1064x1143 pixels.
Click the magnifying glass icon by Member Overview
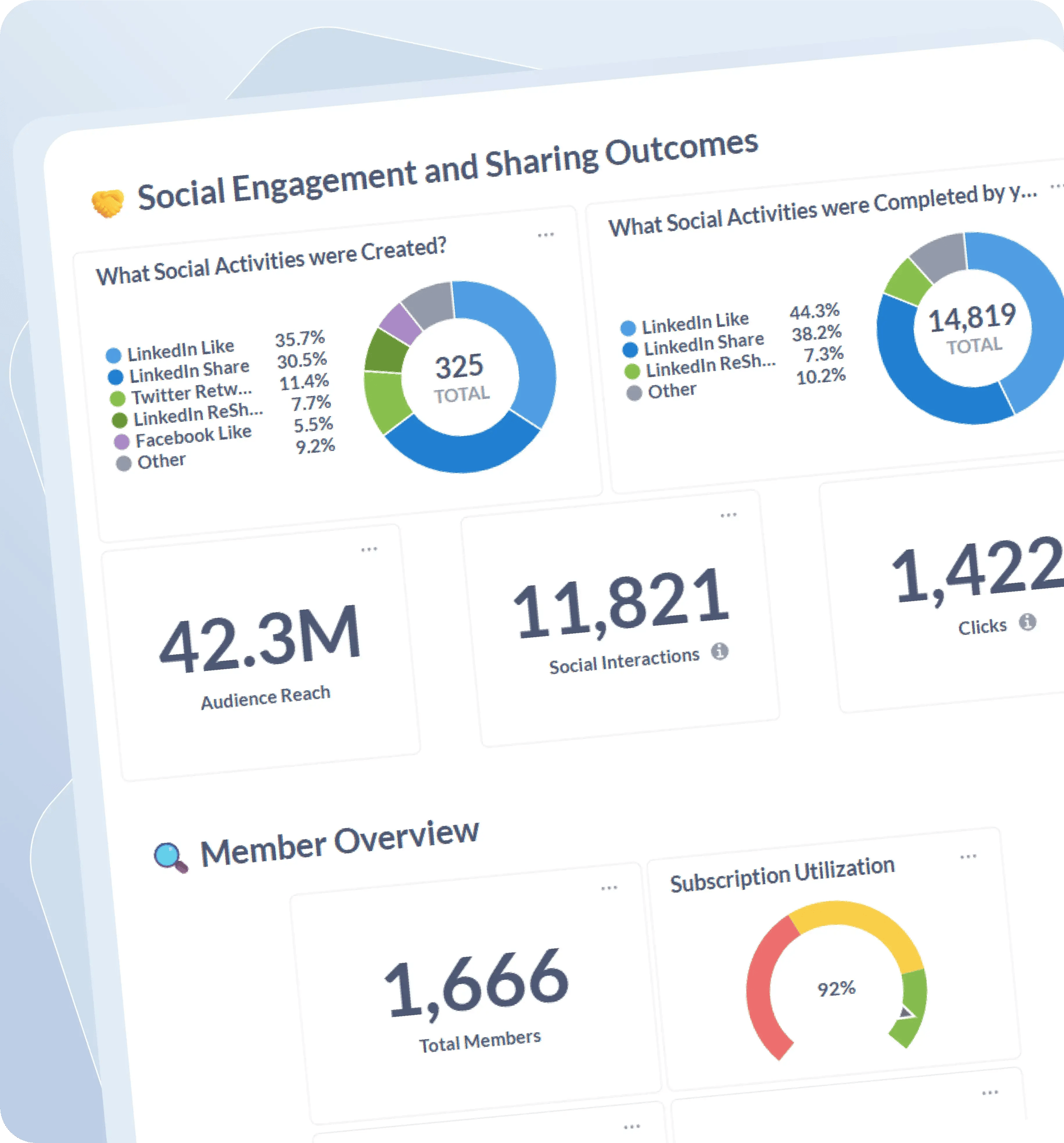click(170, 858)
